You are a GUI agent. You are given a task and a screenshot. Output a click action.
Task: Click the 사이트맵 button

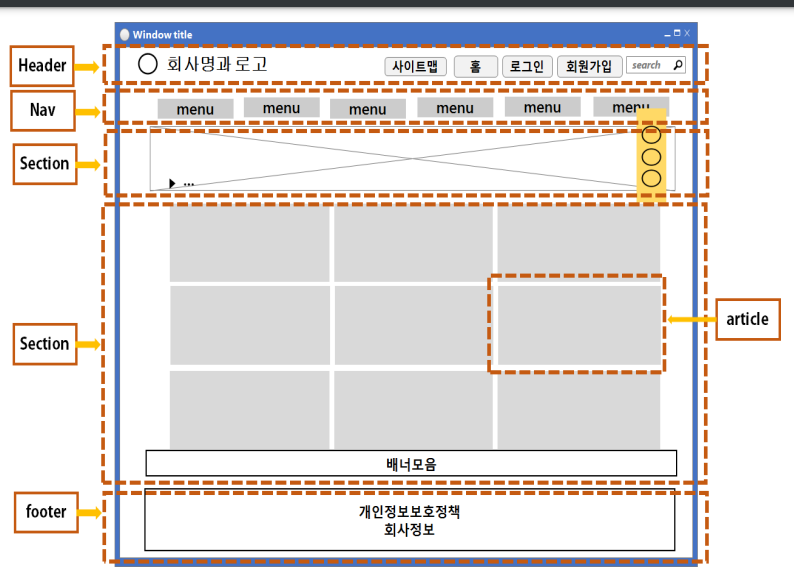(415, 66)
